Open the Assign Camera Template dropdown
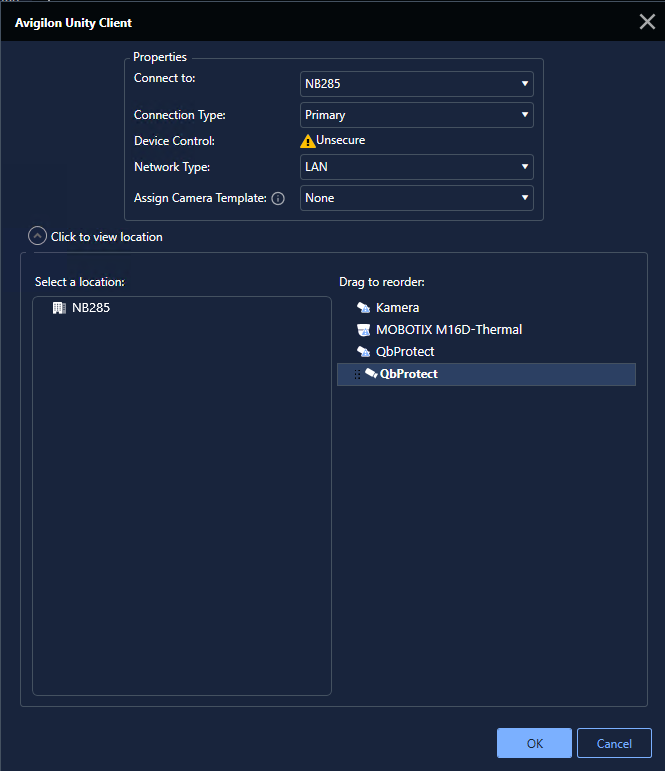The image size is (665, 771). pyautogui.click(x=416, y=198)
